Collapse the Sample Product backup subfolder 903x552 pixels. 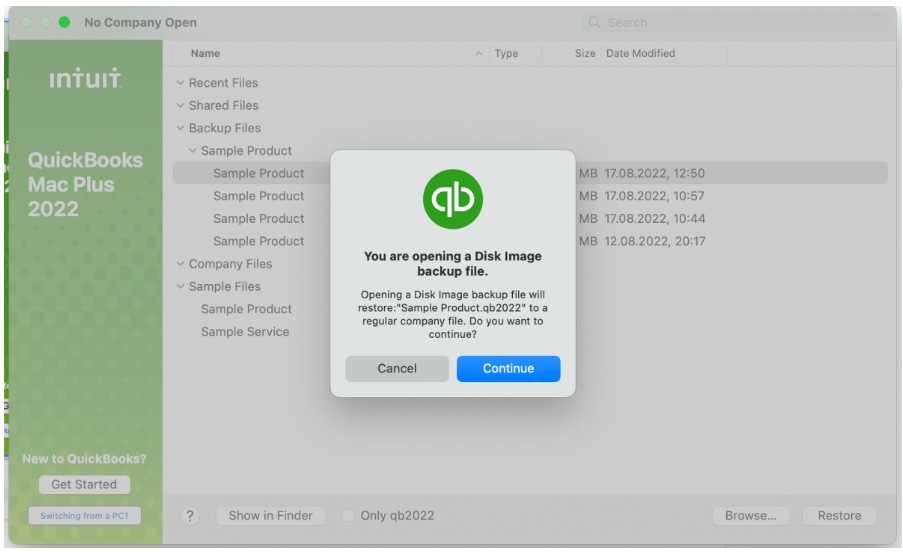pos(192,151)
